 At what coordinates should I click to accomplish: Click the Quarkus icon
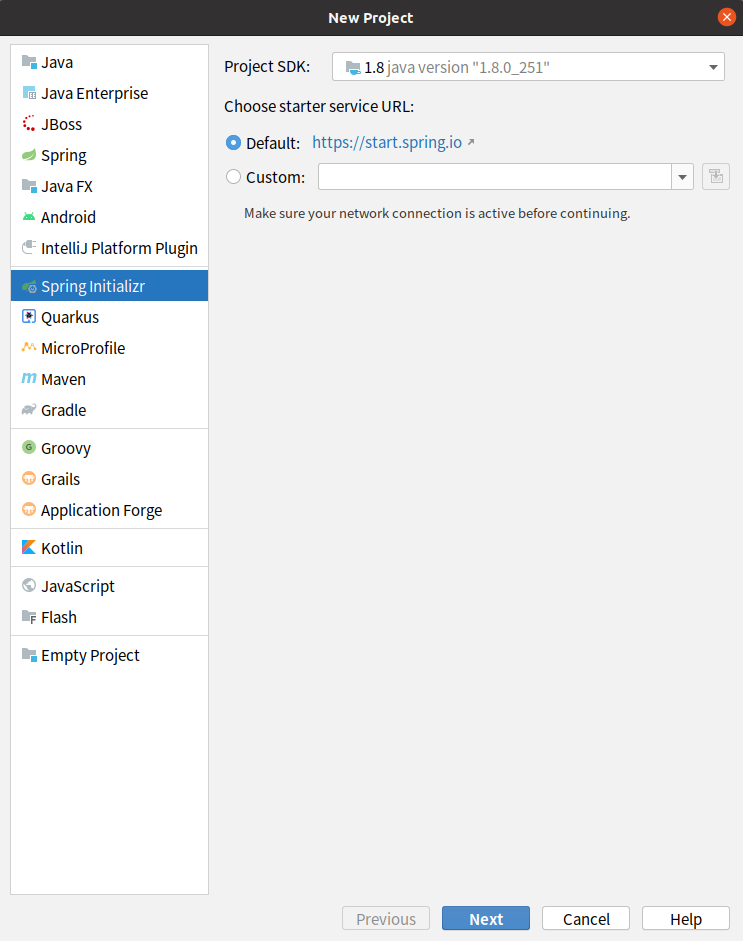click(29, 317)
